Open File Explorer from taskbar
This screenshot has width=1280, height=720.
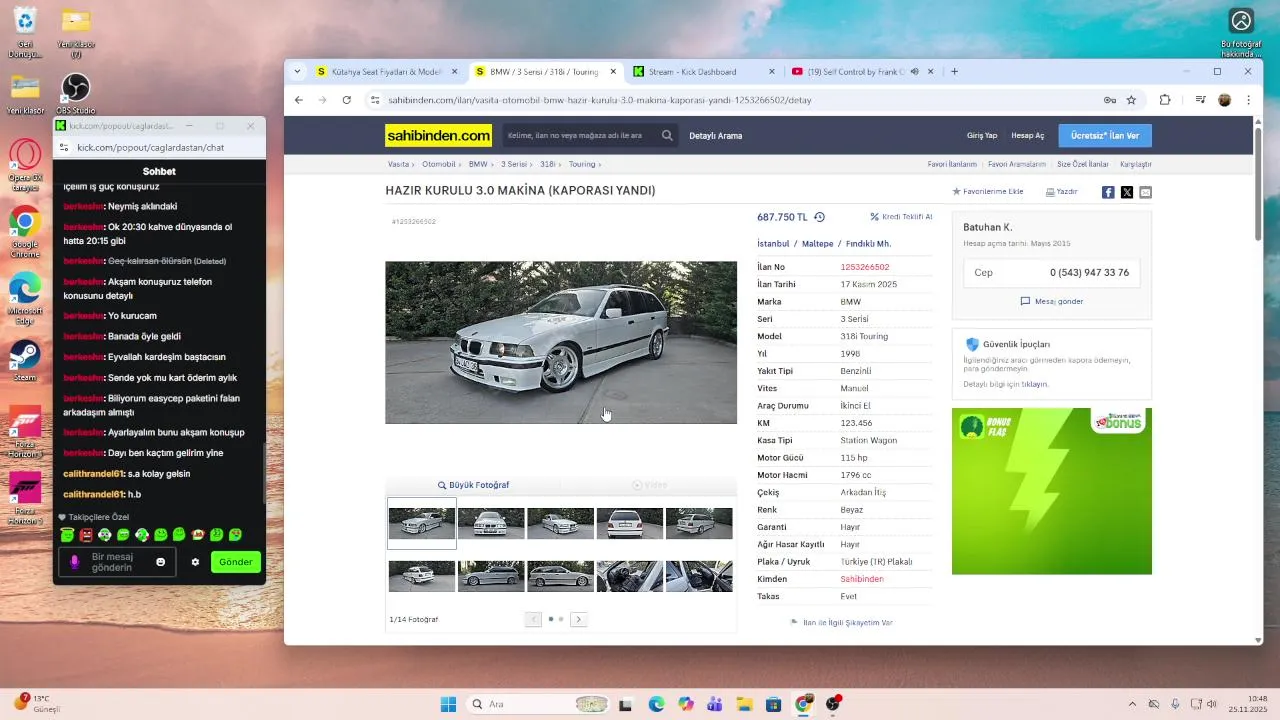click(x=744, y=704)
